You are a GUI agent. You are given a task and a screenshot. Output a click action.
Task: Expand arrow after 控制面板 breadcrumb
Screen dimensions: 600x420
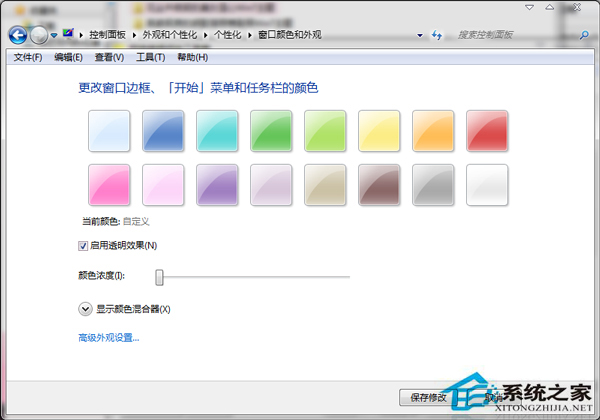coord(134,36)
